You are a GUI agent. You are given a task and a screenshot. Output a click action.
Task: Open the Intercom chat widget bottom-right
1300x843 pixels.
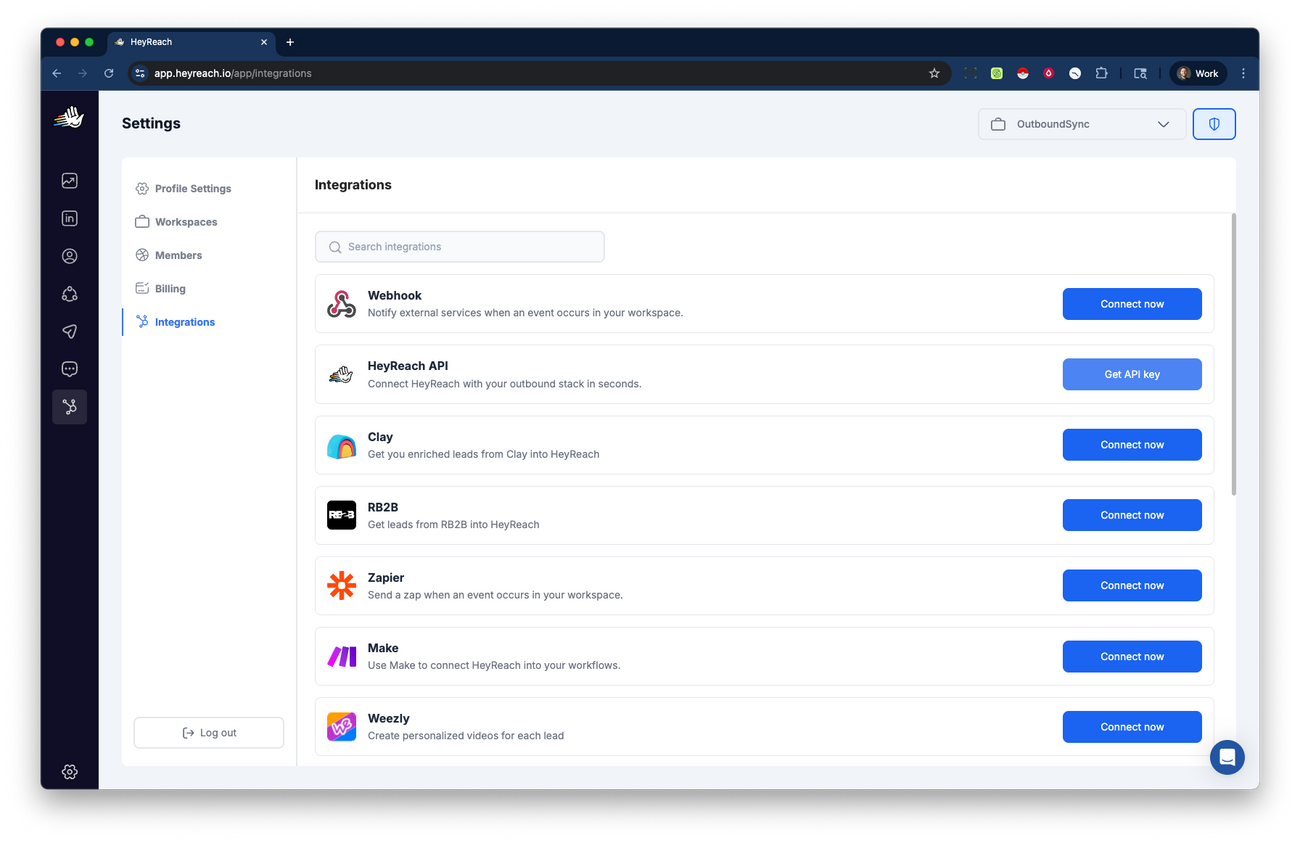pyautogui.click(x=1227, y=757)
